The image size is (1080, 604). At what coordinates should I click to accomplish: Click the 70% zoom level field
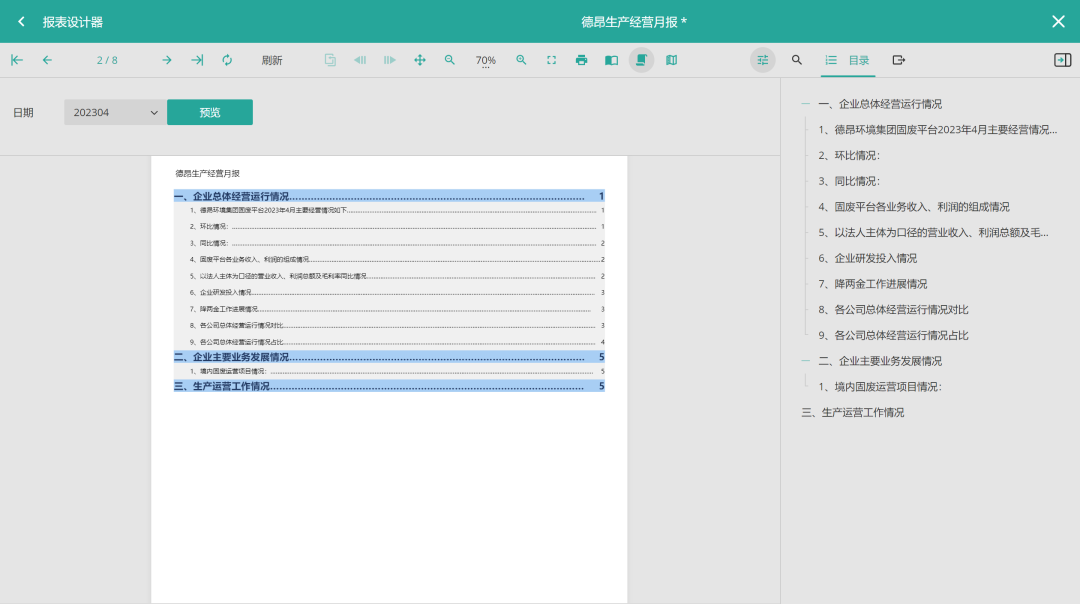[485, 60]
